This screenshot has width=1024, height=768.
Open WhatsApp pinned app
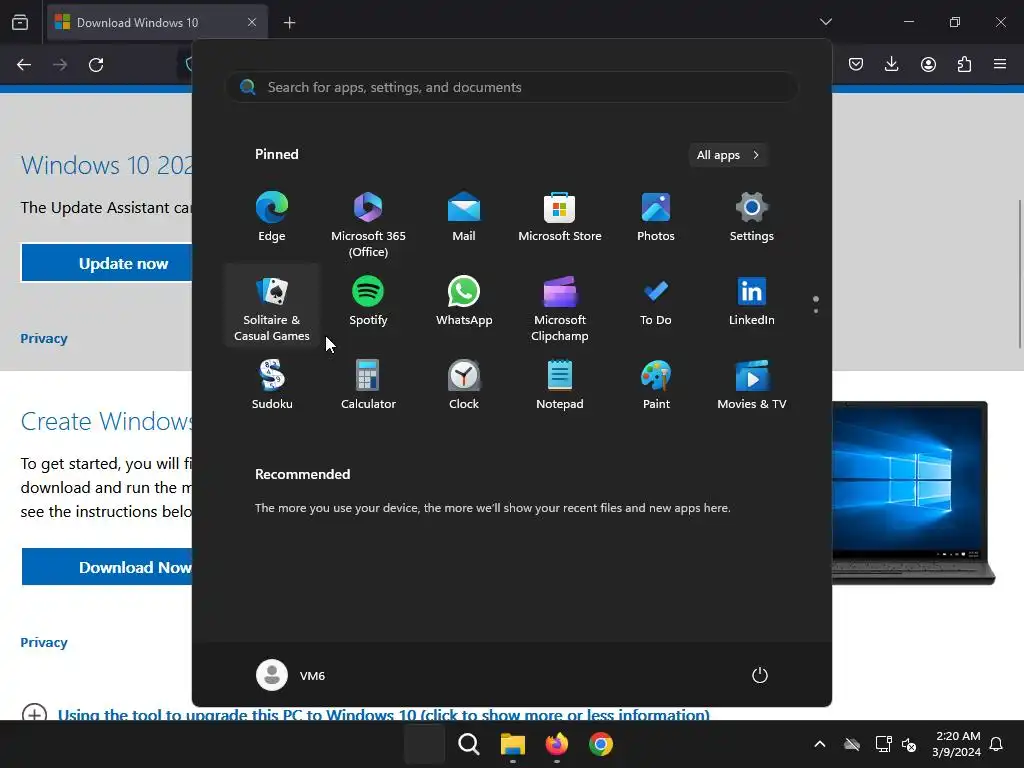464,301
